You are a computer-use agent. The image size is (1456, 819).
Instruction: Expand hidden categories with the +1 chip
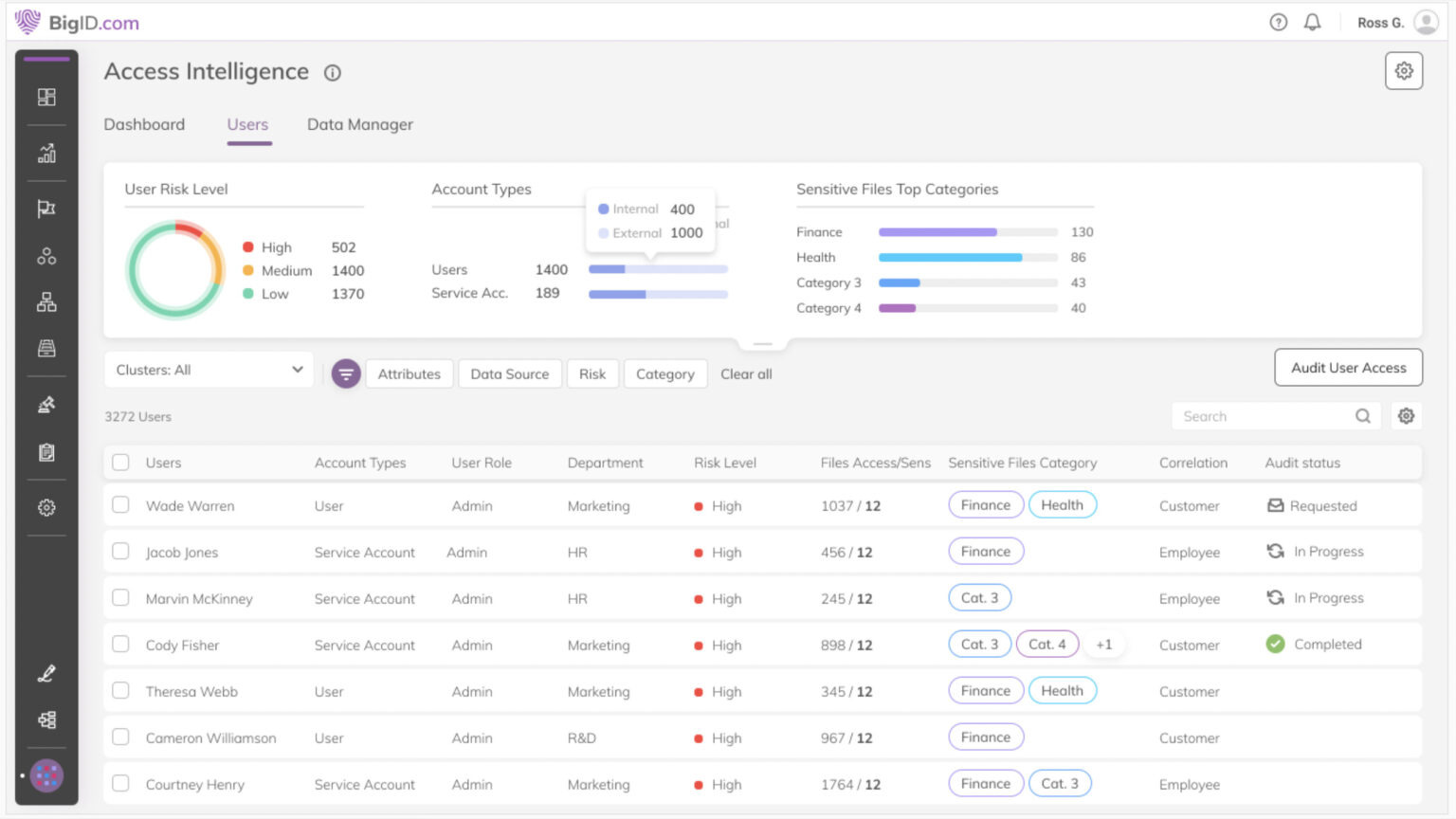click(1103, 644)
